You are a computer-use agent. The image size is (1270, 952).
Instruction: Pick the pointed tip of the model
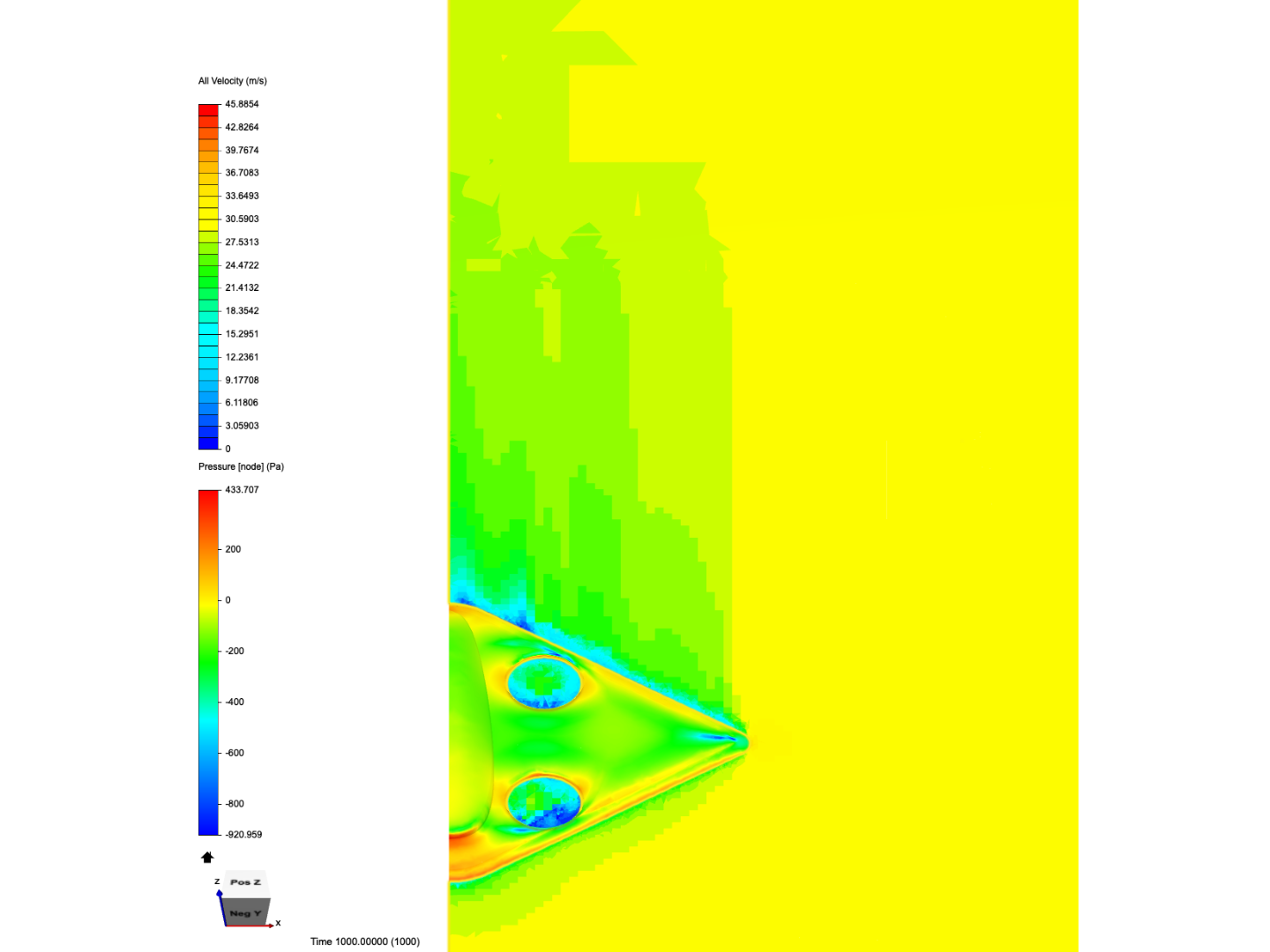click(x=743, y=741)
